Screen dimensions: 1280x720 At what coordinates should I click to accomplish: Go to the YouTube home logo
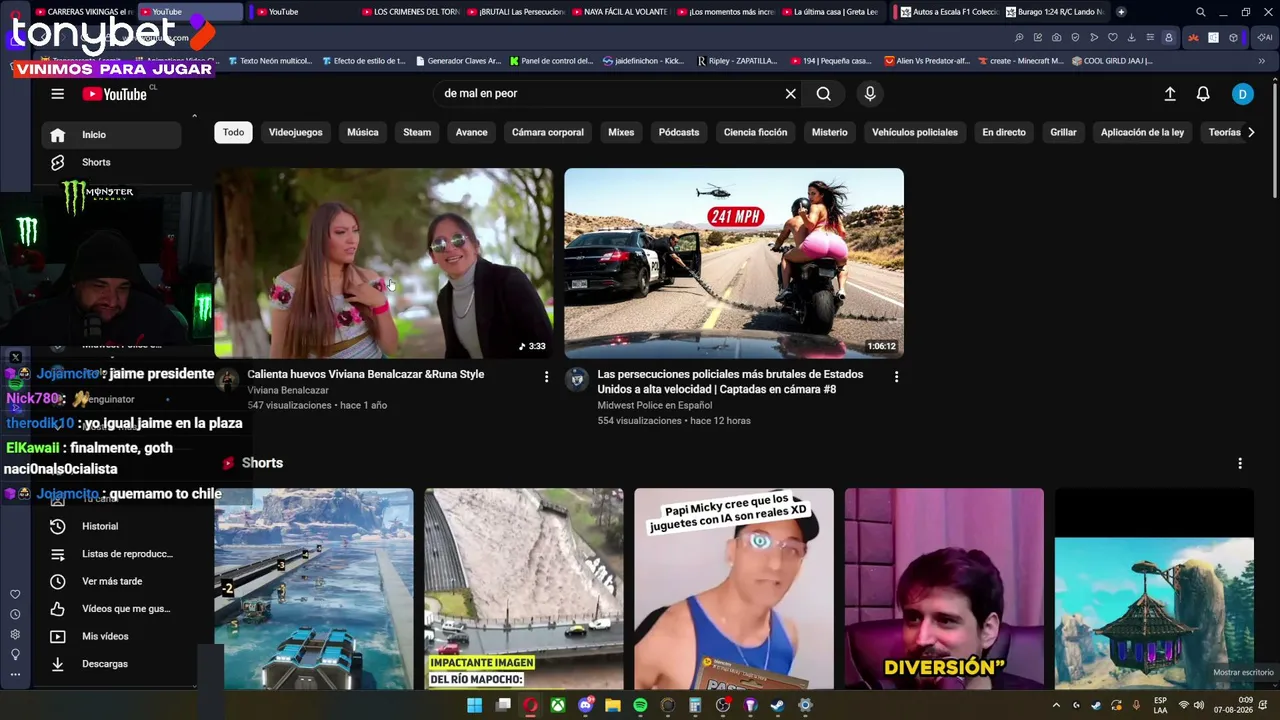click(x=115, y=94)
